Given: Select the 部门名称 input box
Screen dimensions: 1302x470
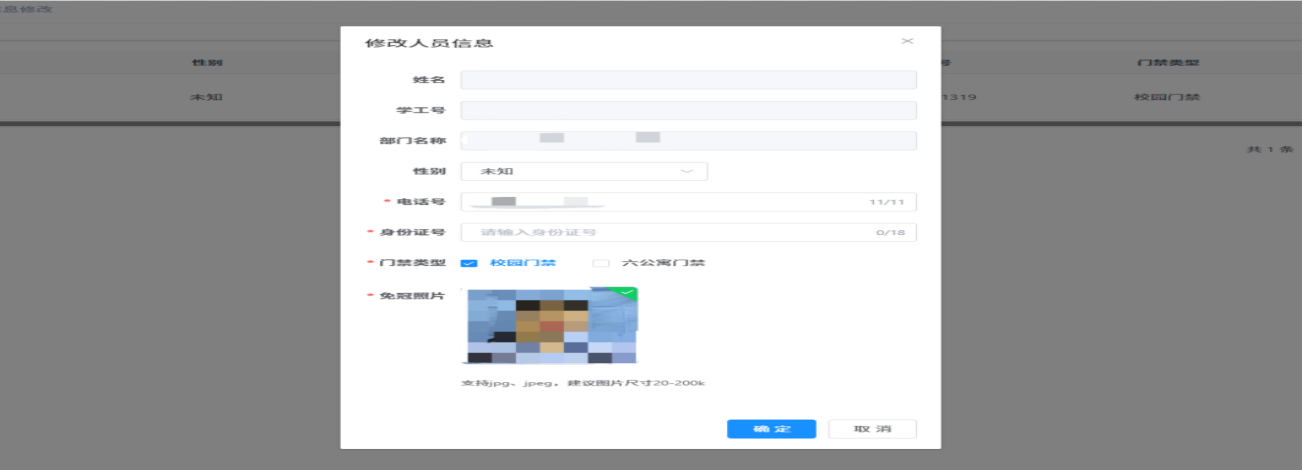Looking at the screenshot, I should point(688,140).
